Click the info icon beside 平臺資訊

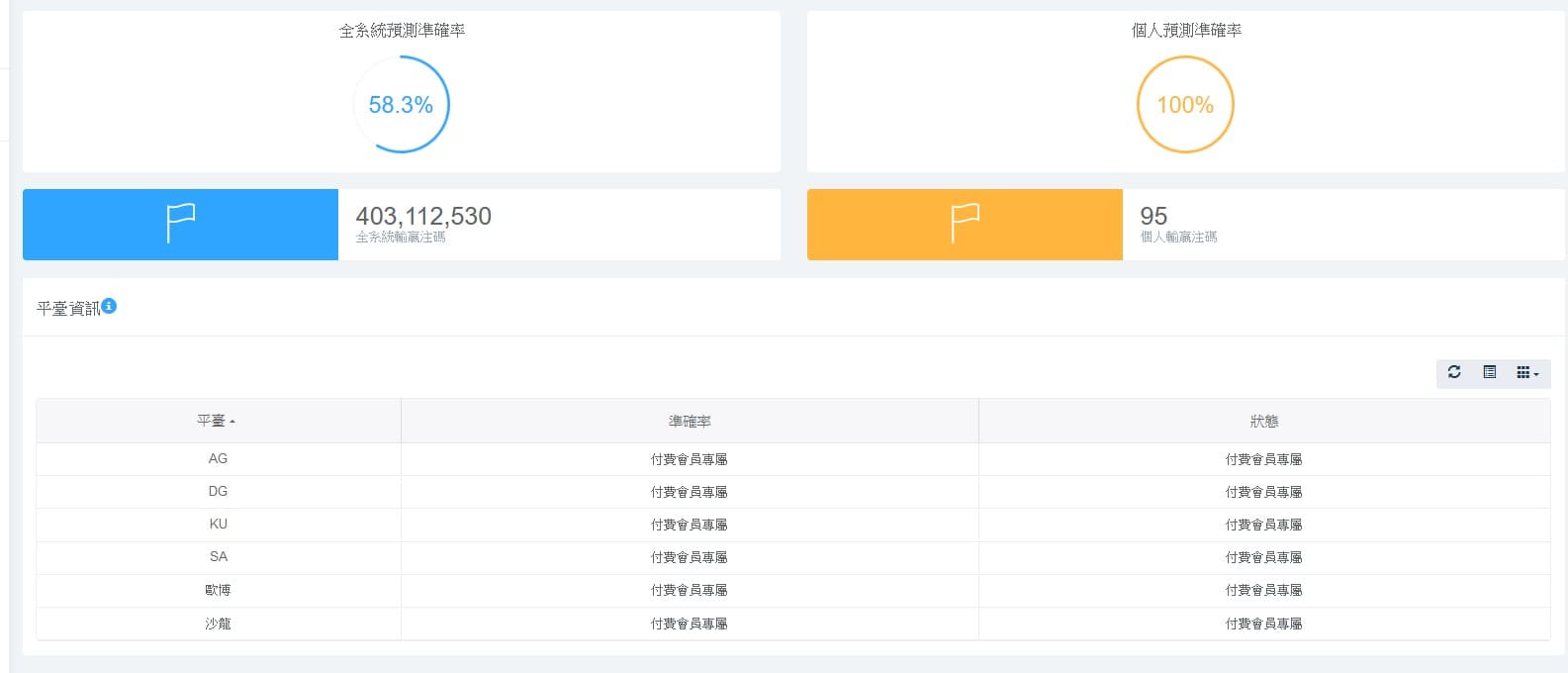(x=109, y=306)
